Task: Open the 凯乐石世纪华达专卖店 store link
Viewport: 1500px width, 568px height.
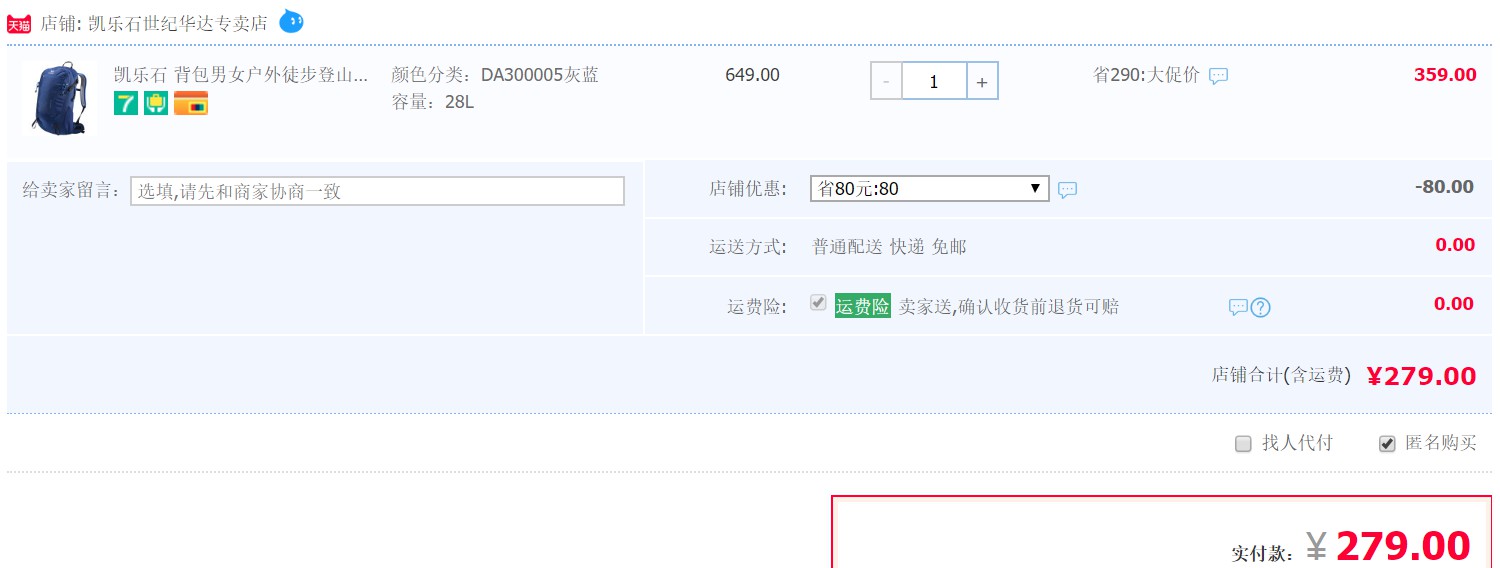Action: point(178,23)
